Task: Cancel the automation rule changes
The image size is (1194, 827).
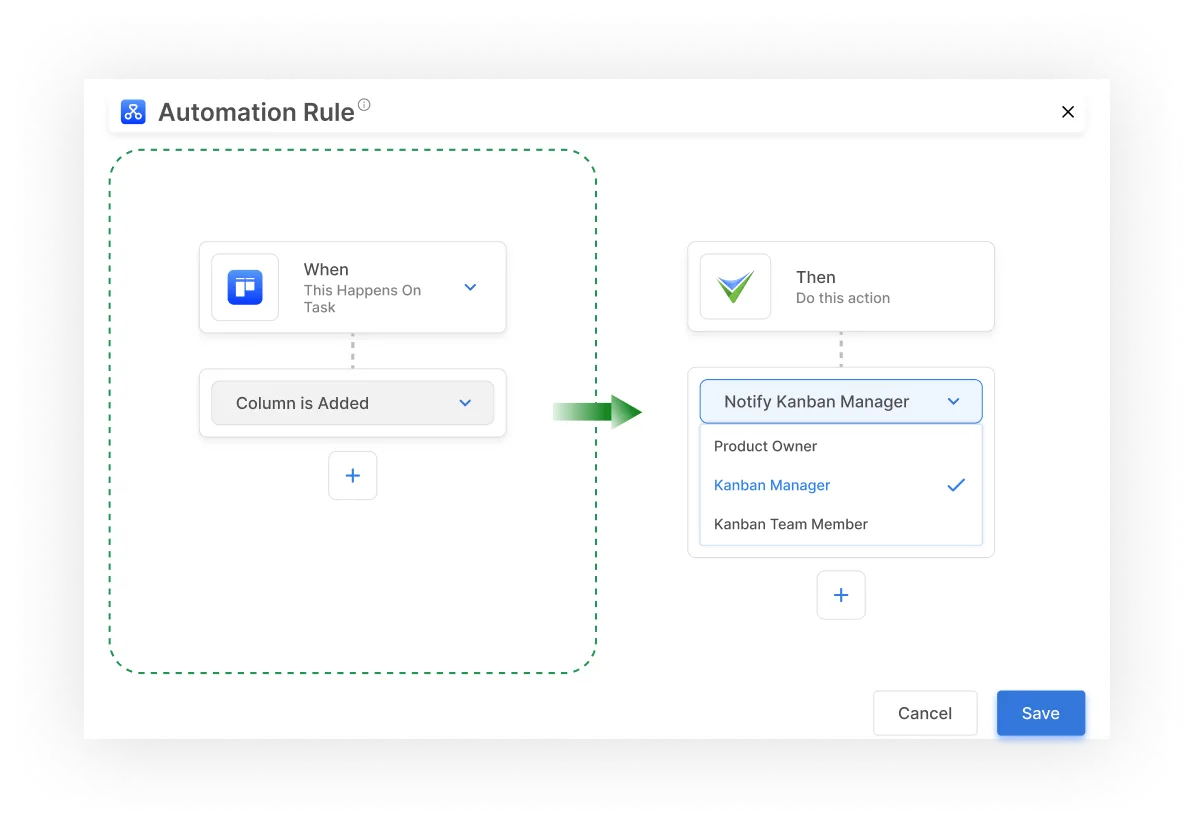Action: [924, 713]
